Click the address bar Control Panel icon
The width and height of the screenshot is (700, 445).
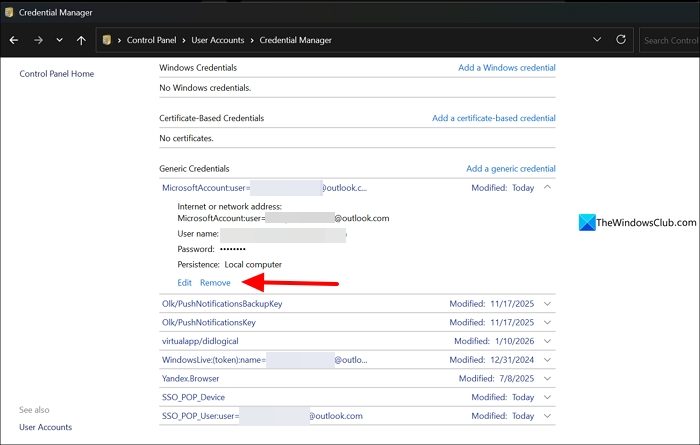[106, 40]
